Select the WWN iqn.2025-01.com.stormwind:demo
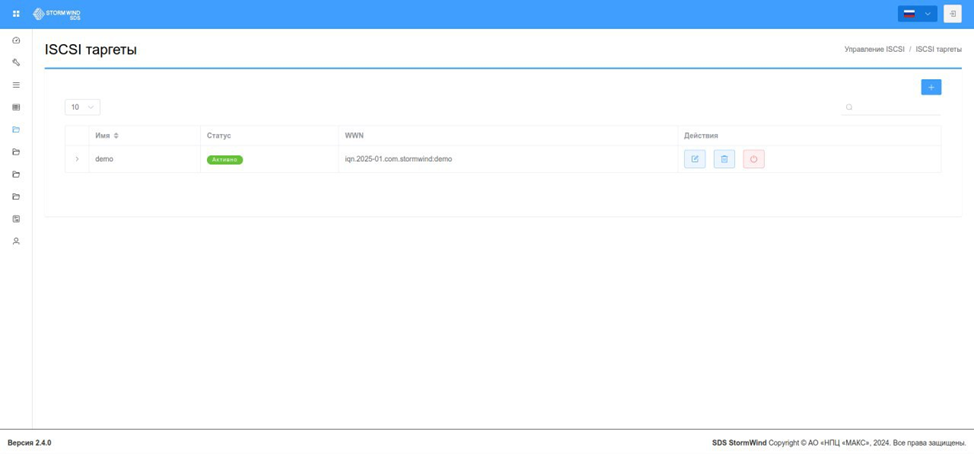Image resolution: width=974 pixels, height=454 pixels. (398, 159)
